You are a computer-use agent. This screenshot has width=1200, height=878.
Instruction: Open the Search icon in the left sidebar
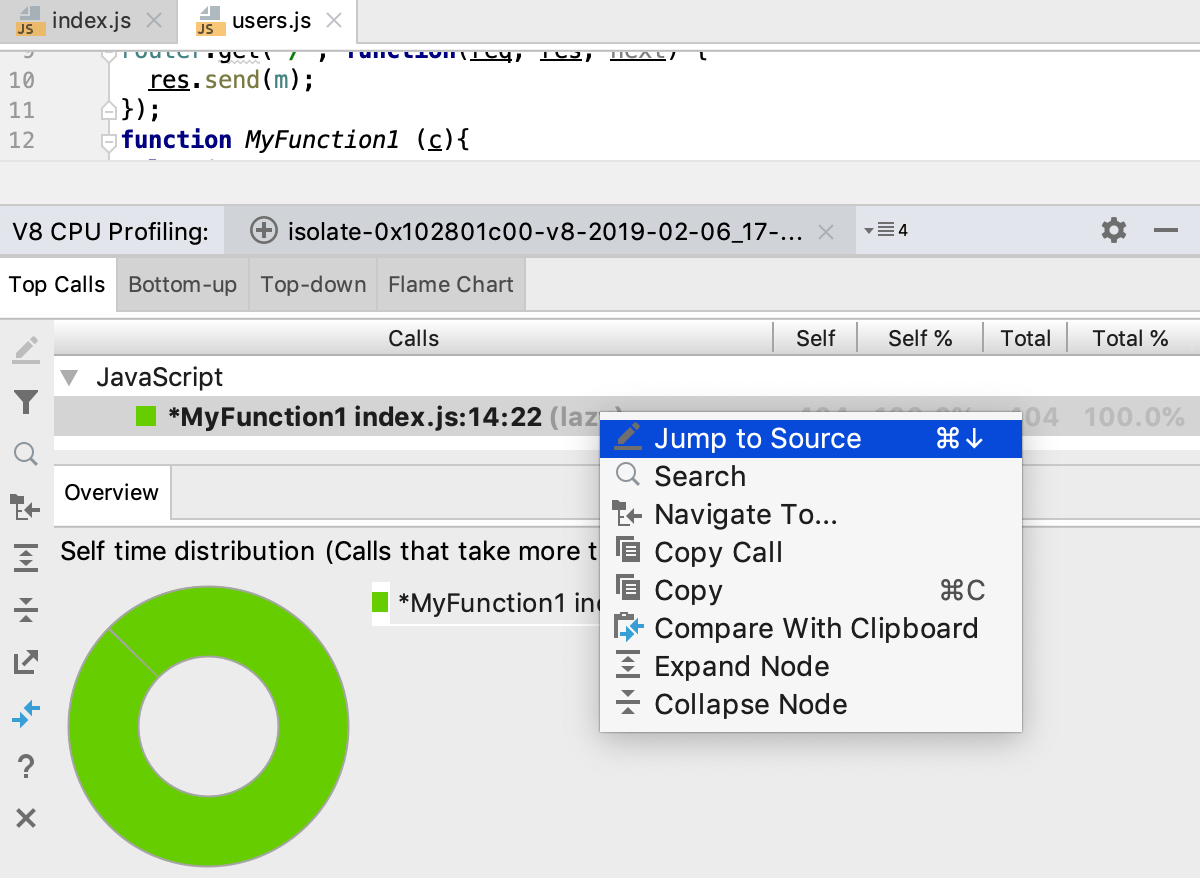(x=26, y=453)
